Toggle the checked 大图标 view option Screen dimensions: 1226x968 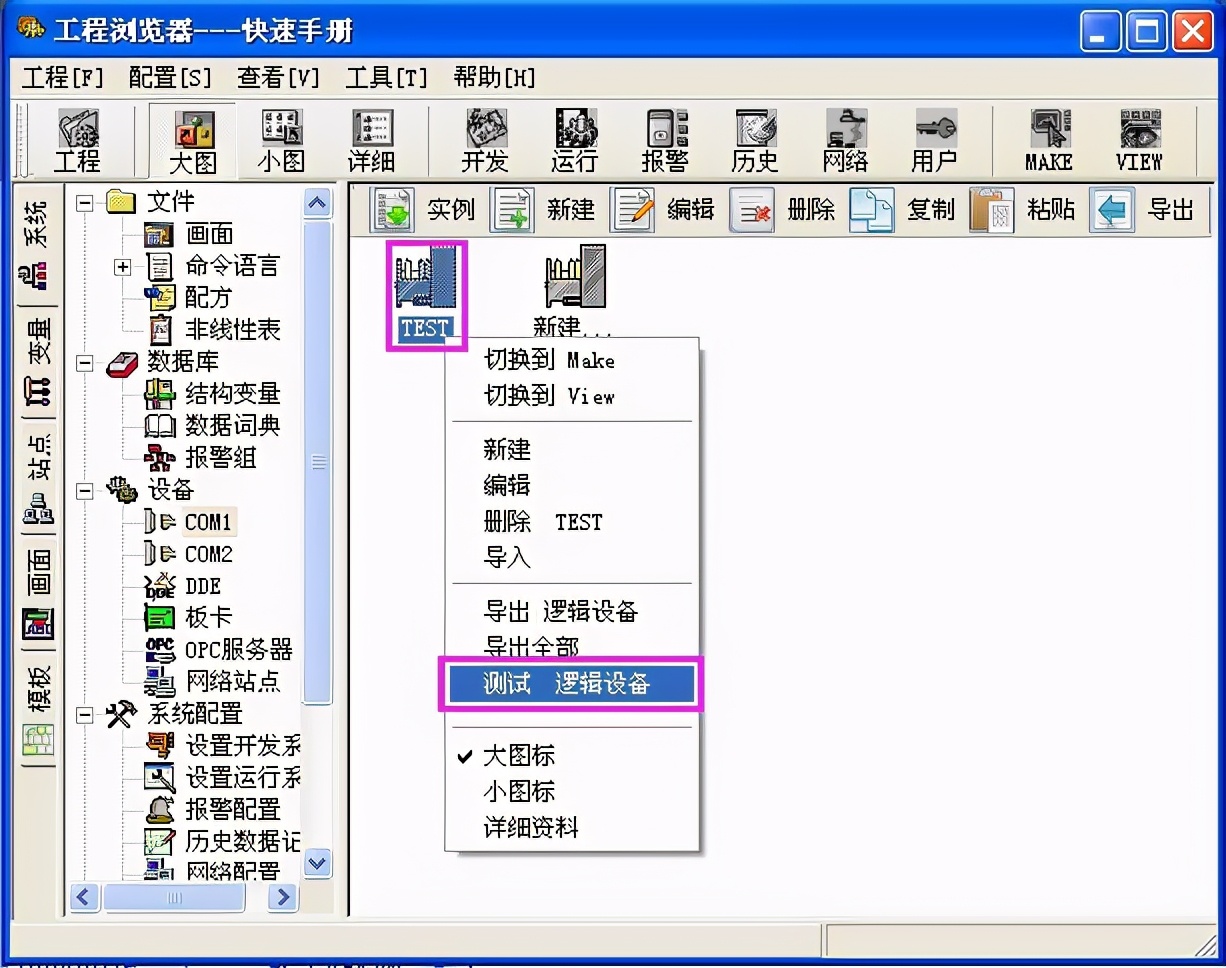coord(518,756)
